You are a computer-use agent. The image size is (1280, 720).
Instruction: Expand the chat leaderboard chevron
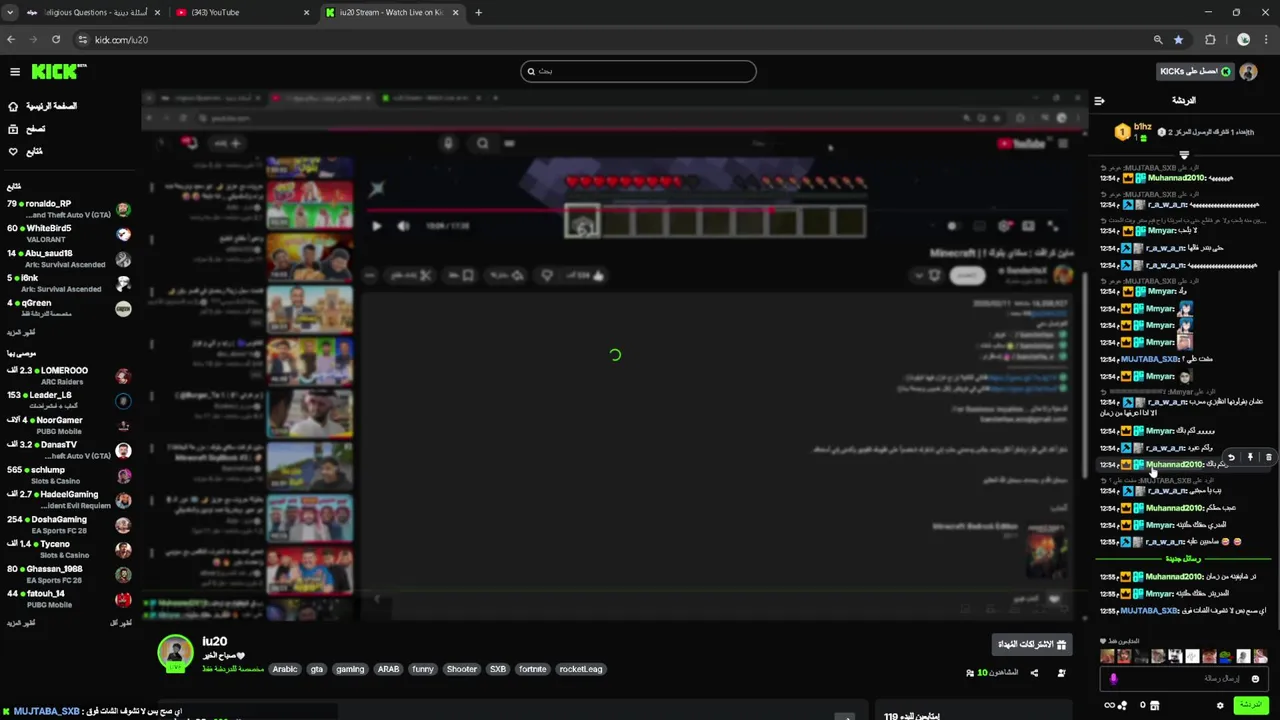tap(1184, 155)
